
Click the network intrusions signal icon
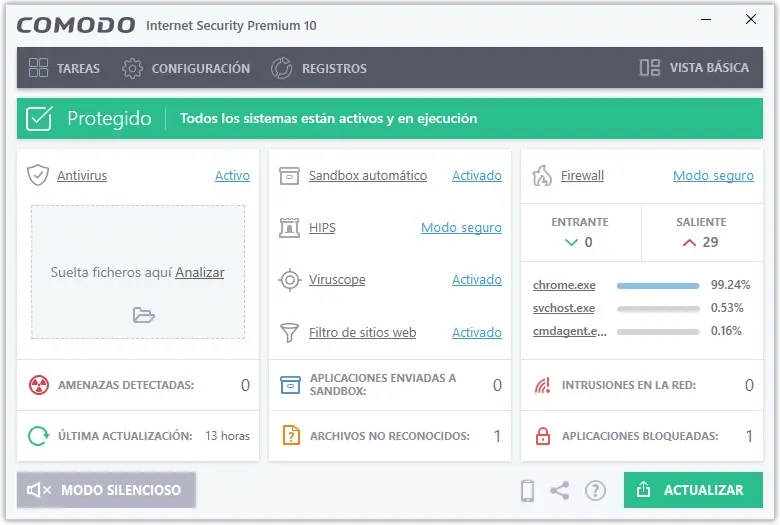coord(542,385)
